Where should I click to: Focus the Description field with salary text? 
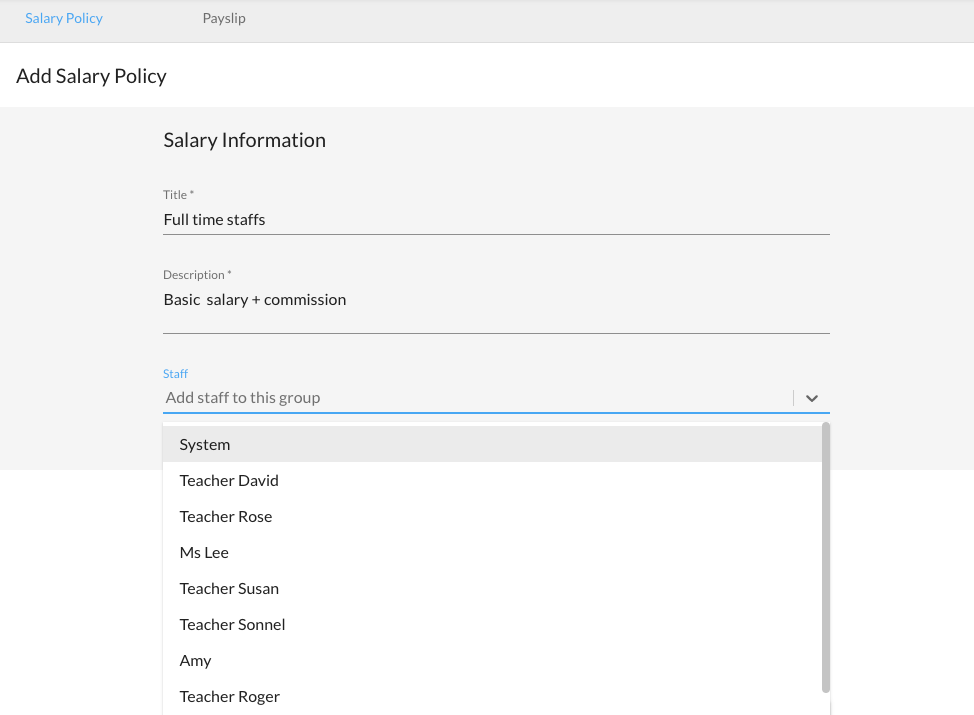496,300
